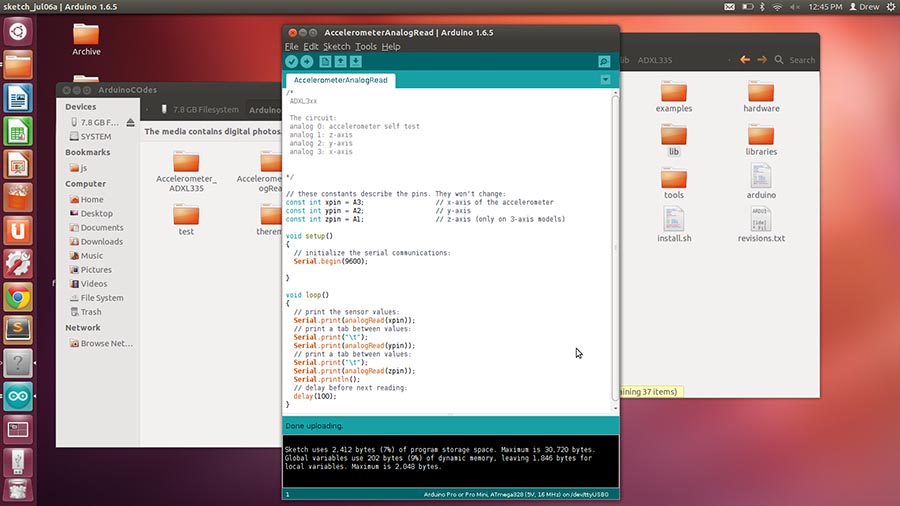Image resolution: width=900 pixels, height=506 pixels.
Task: Open LibreOffice Writer from the dock
Action: pyautogui.click(x=18, y=98)
